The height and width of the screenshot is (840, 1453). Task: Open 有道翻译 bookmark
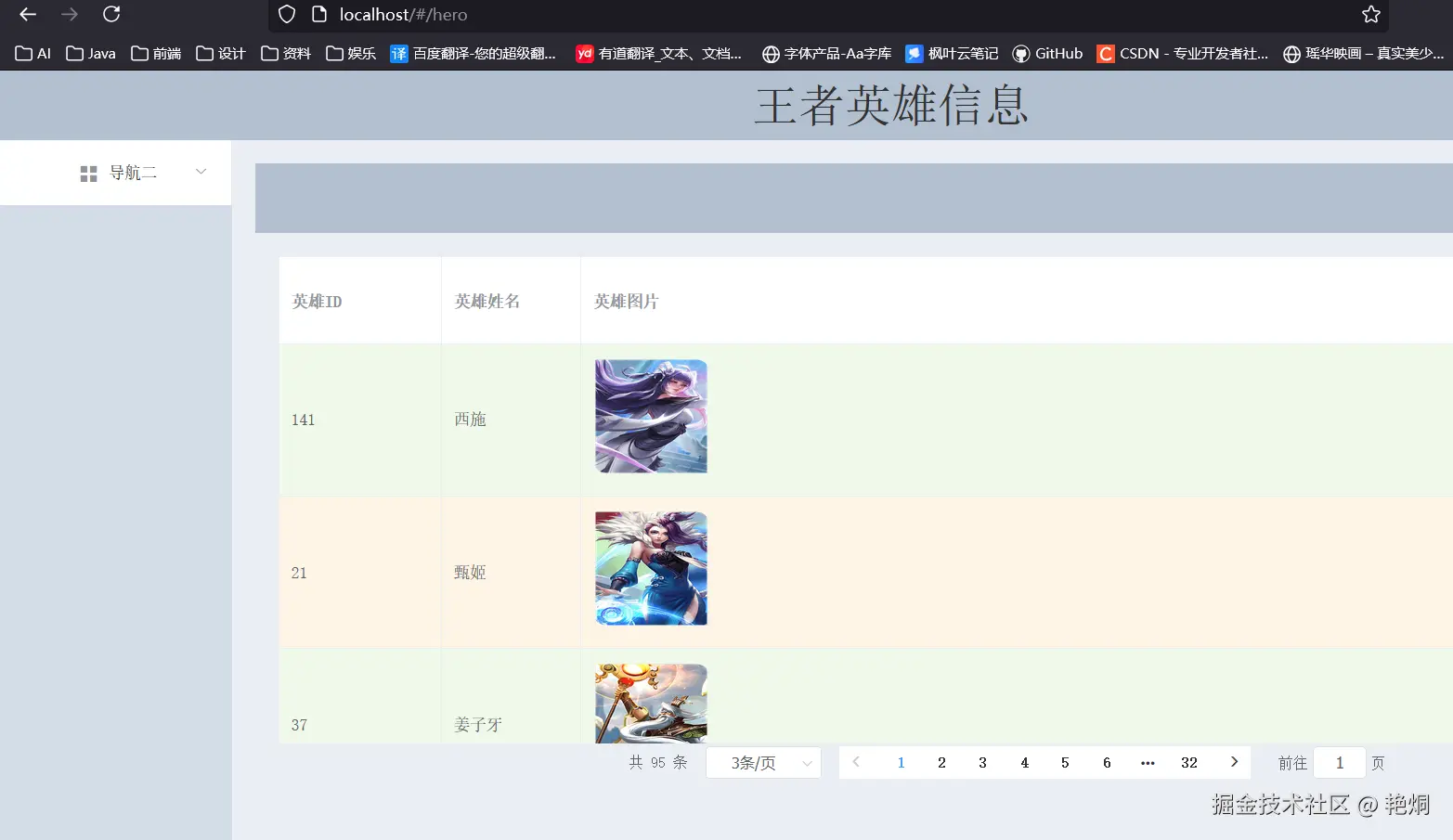pyautogui.click(x=659, y=54)
